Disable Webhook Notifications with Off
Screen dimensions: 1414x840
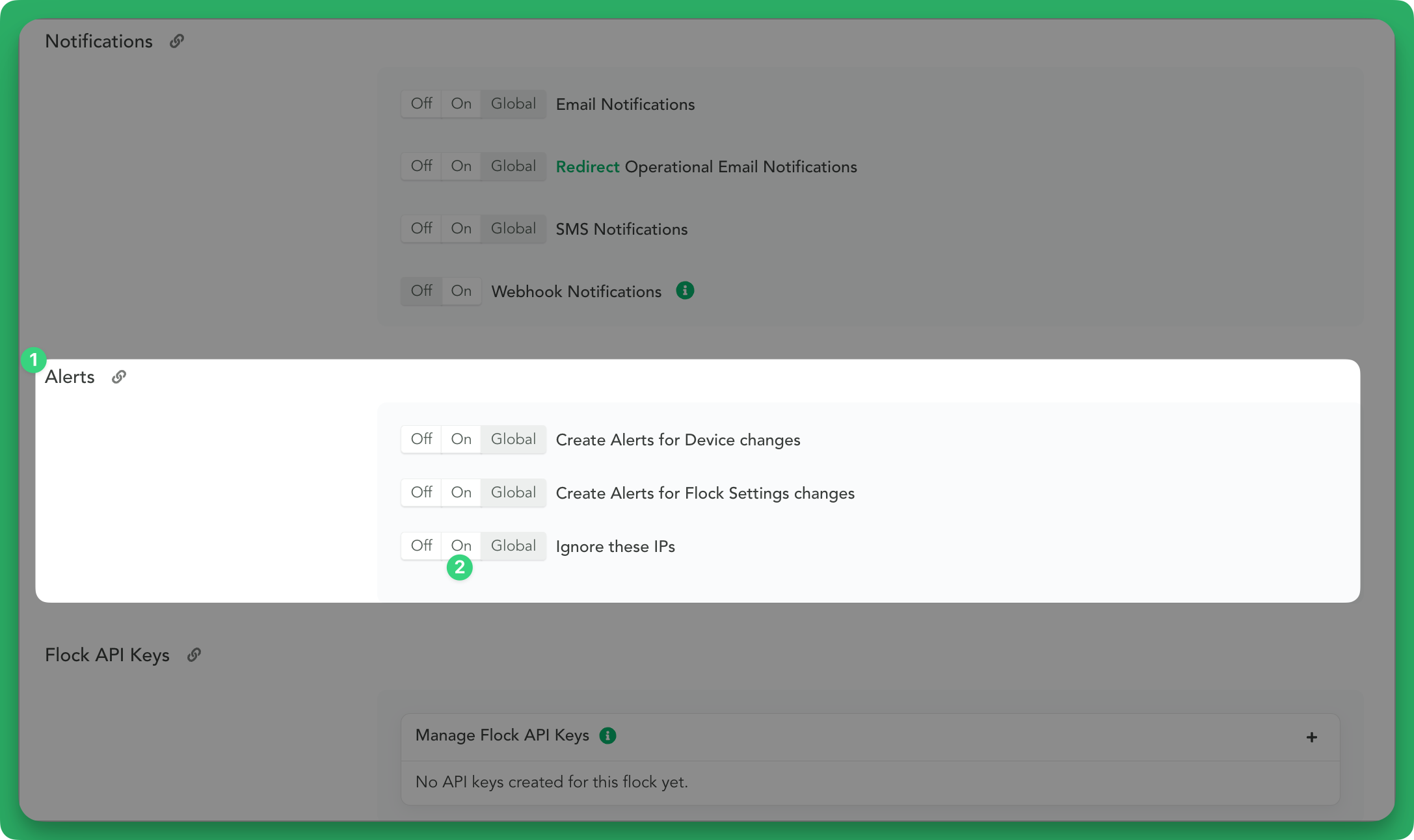pyautogui.click(x=421, y=291)
